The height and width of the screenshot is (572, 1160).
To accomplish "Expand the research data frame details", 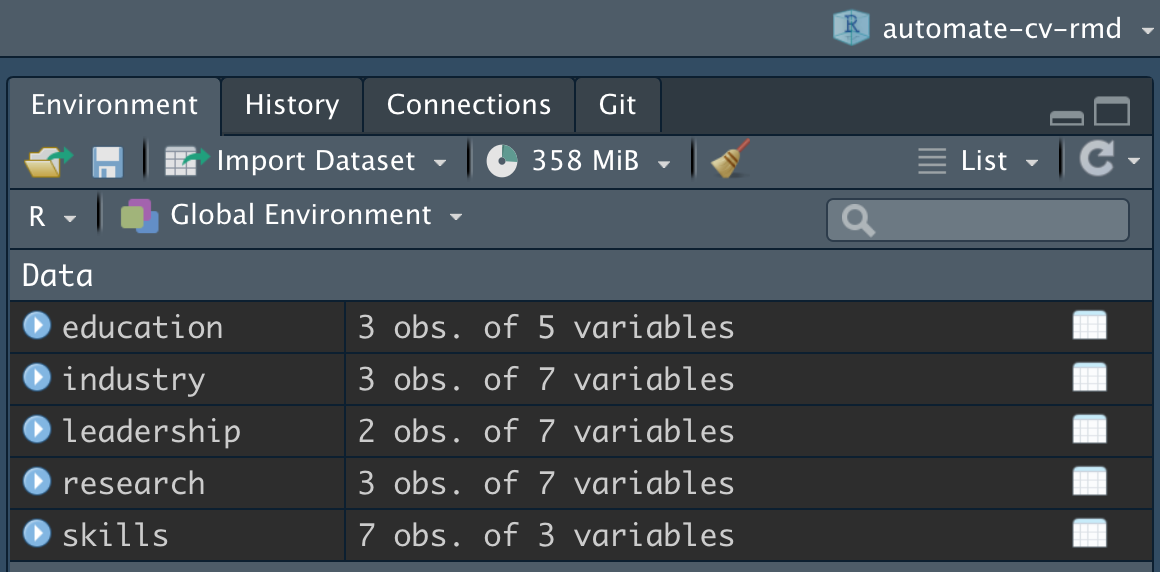I will pyautogui.click(x=37, y=482).
